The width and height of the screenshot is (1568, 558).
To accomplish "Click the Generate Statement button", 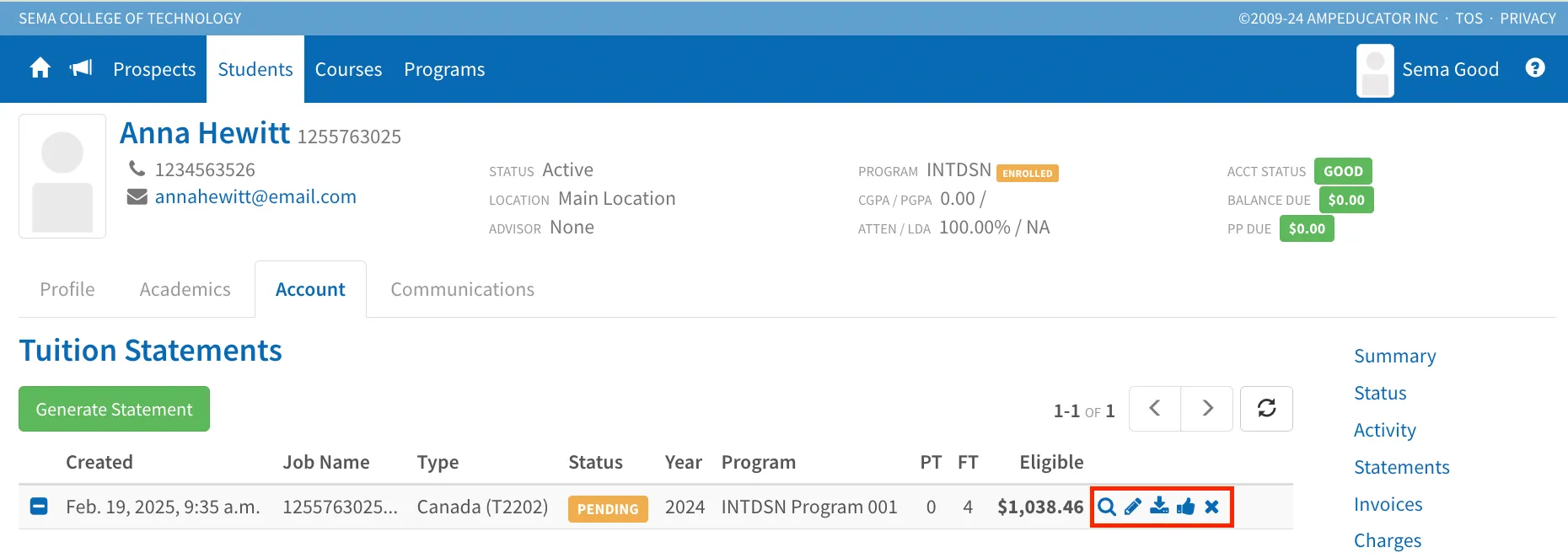I will click(x=114, y=409).
